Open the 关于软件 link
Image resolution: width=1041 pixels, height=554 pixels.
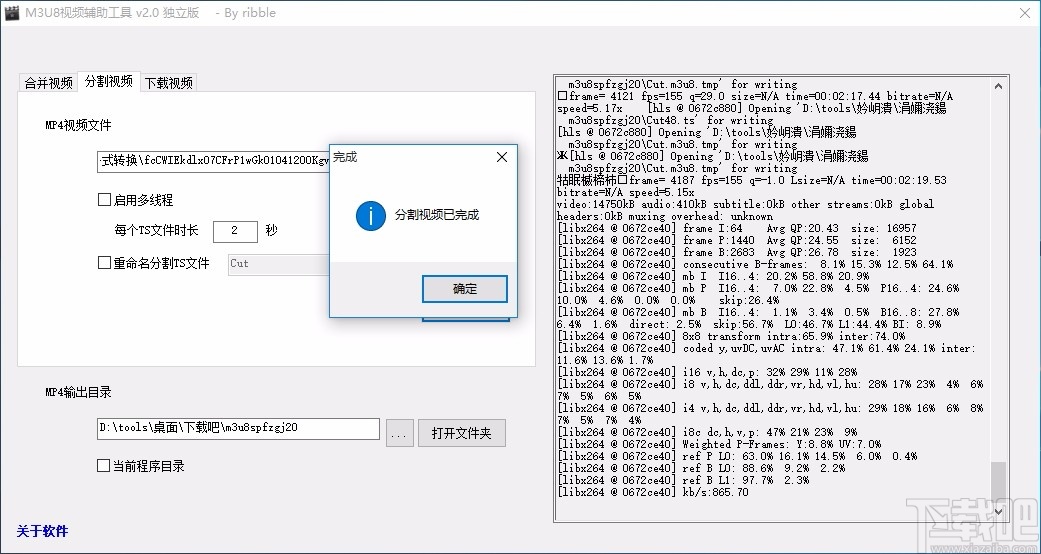pyautogui.click(x=42, y=531)
